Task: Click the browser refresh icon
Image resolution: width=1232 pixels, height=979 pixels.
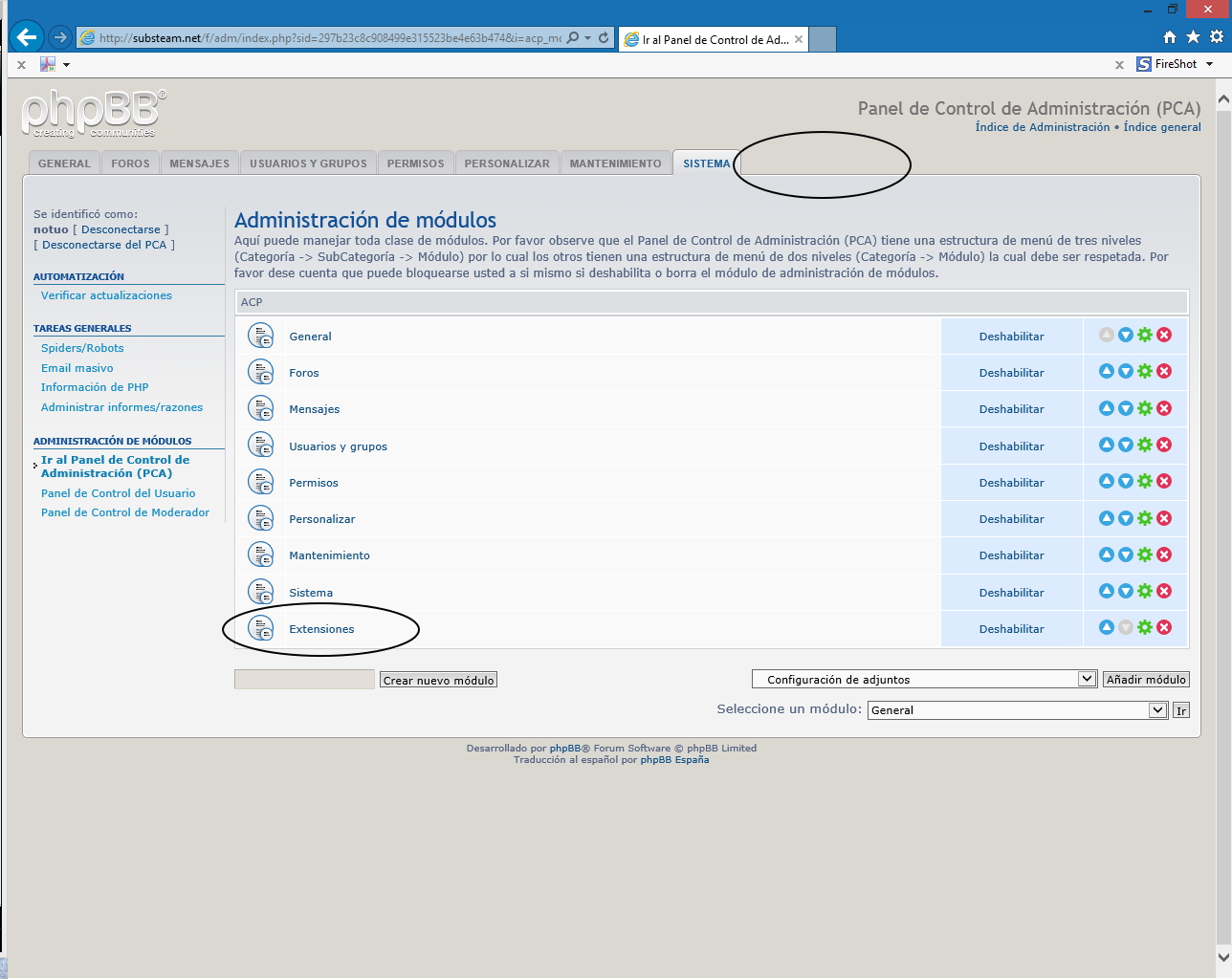Action: coord(604,38)
